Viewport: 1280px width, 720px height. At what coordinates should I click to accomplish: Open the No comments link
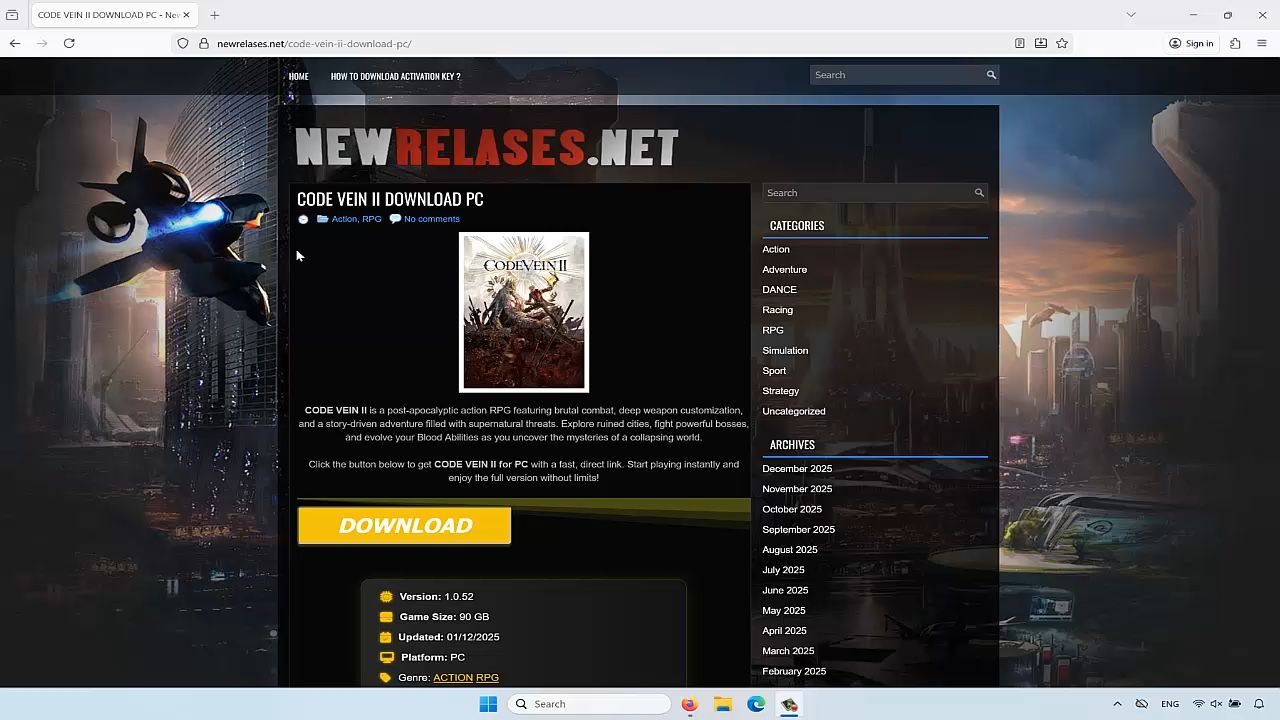pos(431,219)
